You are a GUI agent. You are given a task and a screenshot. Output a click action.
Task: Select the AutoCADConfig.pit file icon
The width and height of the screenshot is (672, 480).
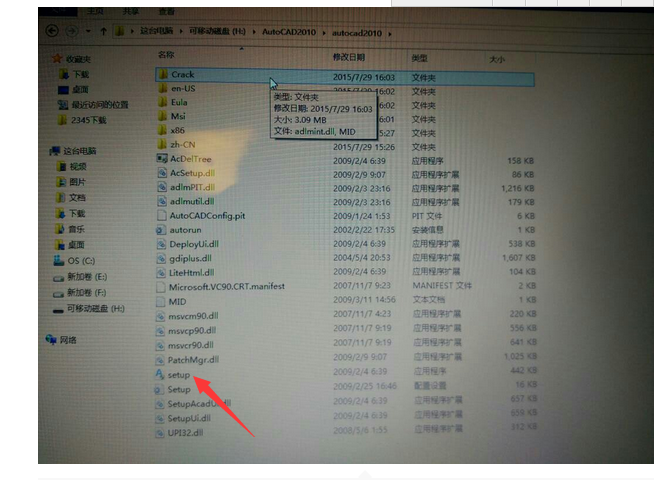(162, 215)
